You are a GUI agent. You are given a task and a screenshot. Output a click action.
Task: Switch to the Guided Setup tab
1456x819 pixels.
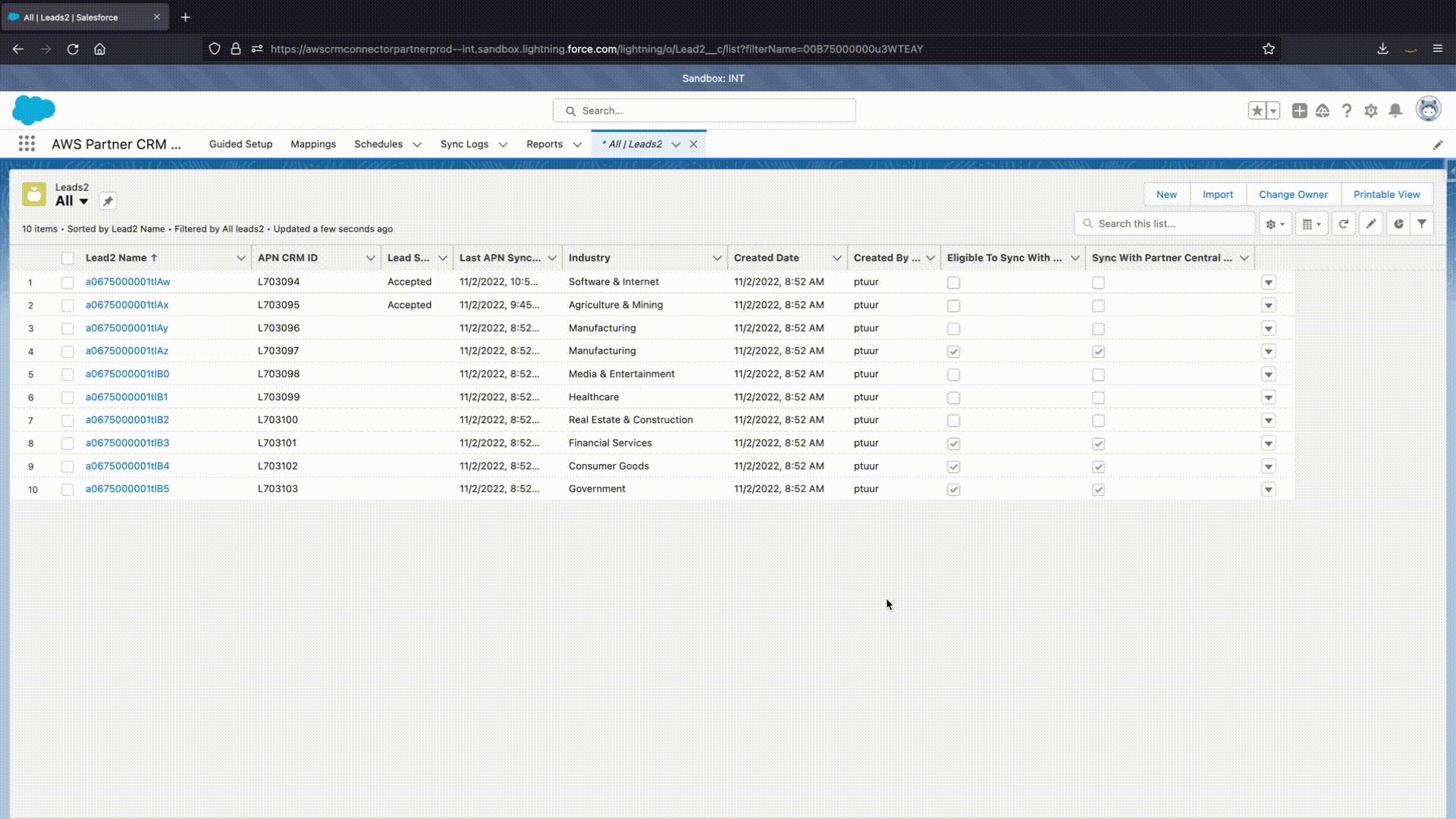(240, 144)
